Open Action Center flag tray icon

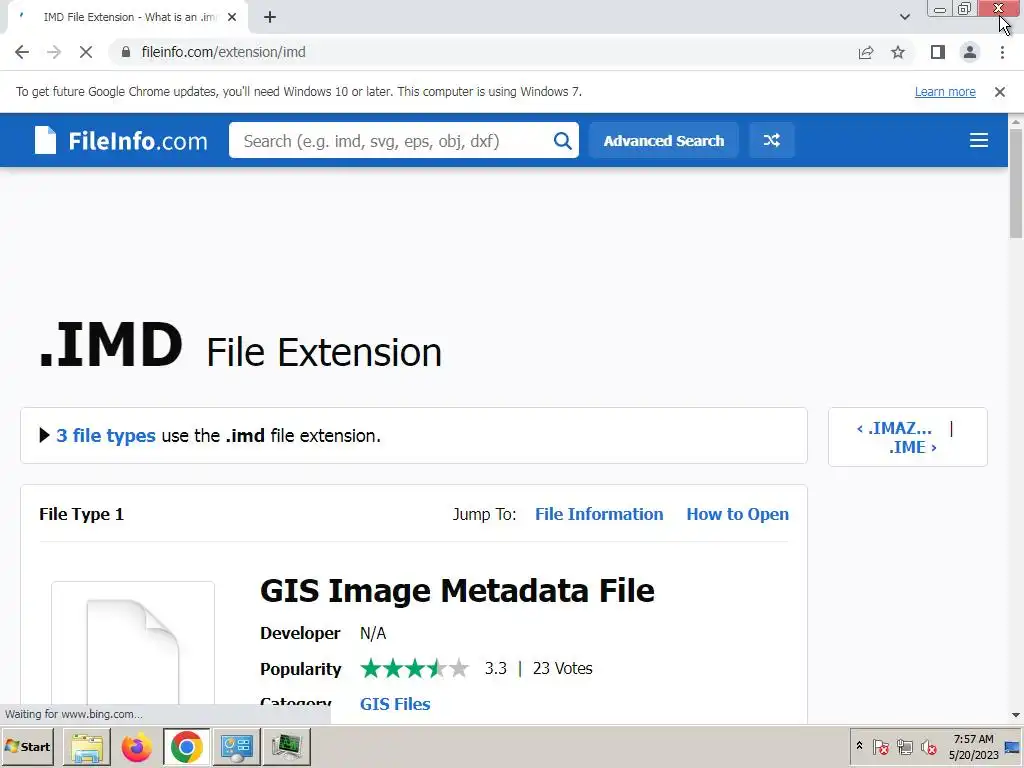[x=880, y=746]
